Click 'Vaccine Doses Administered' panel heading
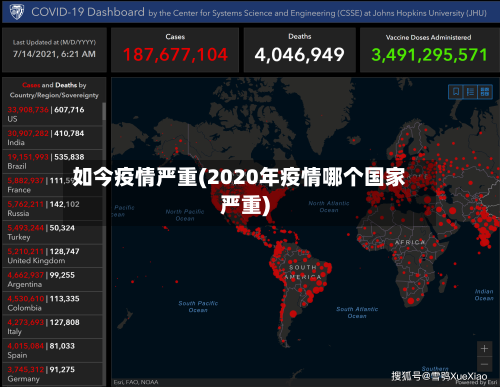 [x=428, y=37]
